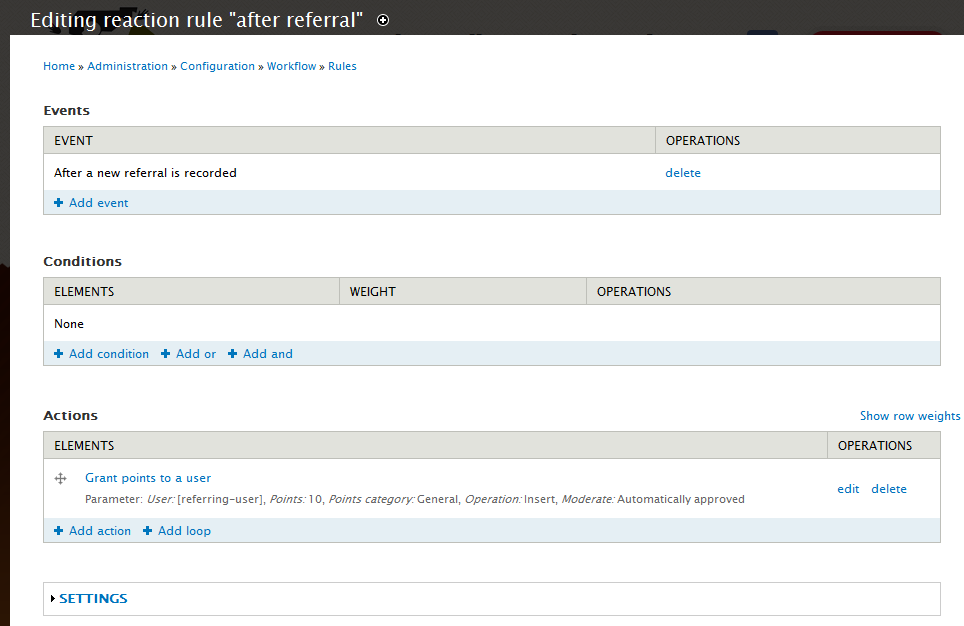Open Administration from the breadcrumb
The image size is (964, 626).
click(x=127, y=65)
